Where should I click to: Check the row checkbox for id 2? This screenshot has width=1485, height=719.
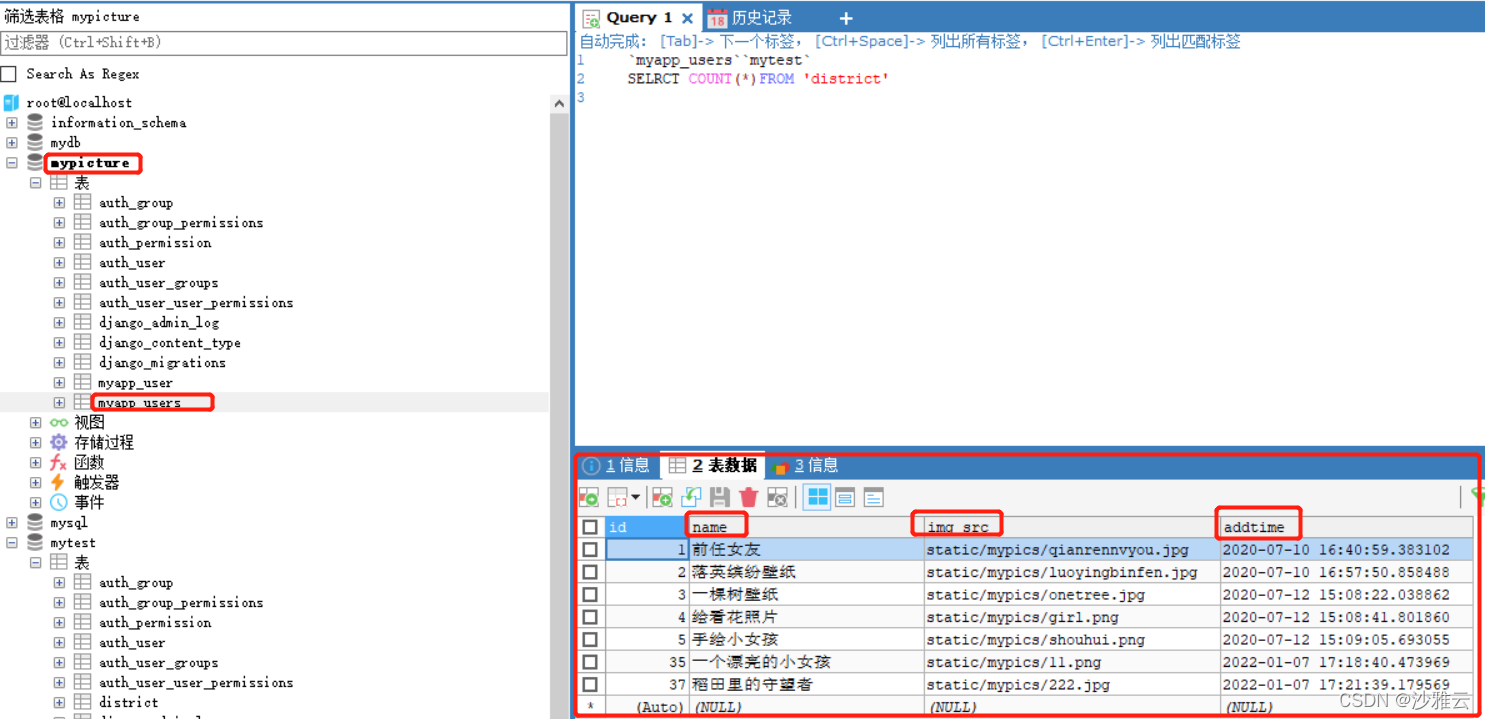point(590,572)
